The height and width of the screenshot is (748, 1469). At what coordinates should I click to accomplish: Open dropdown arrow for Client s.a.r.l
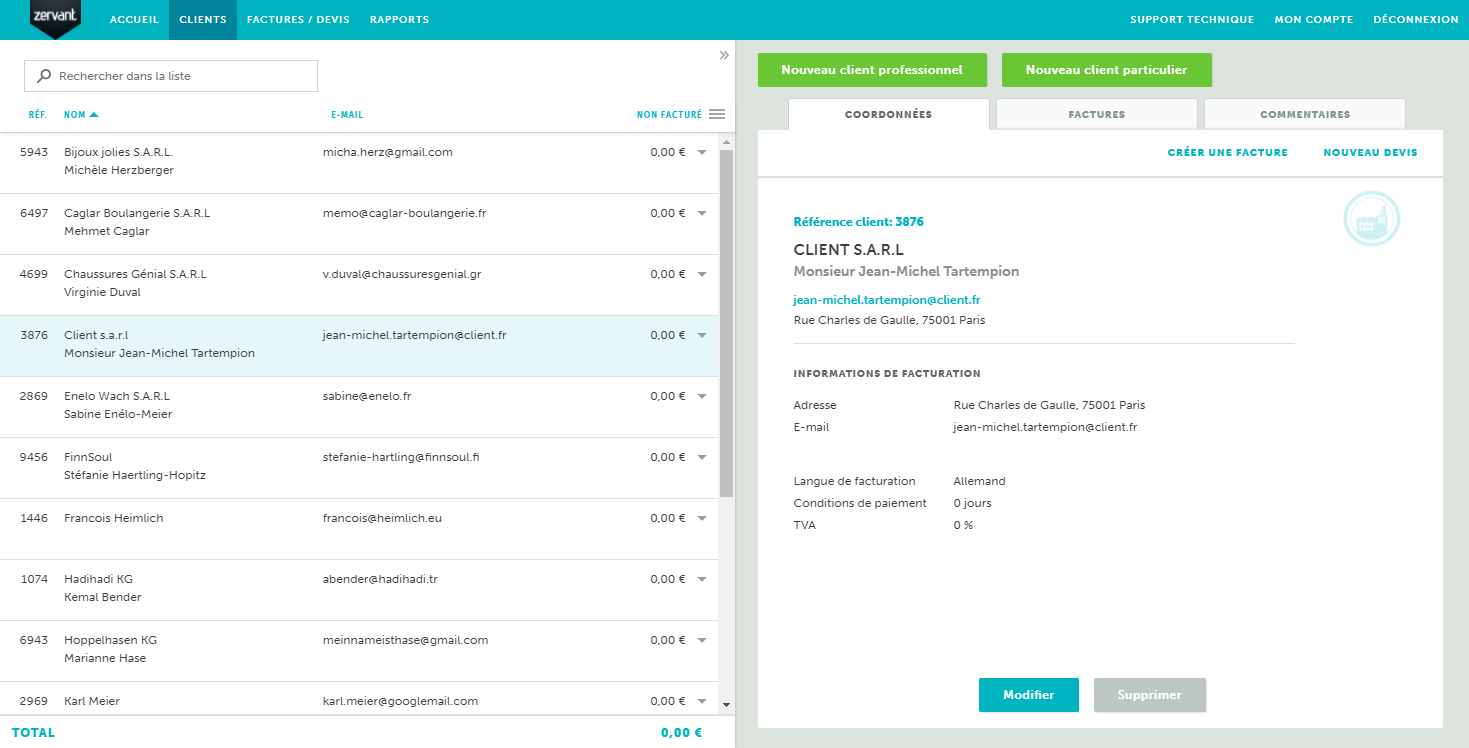pyautogui.click(x=702, y=335)
